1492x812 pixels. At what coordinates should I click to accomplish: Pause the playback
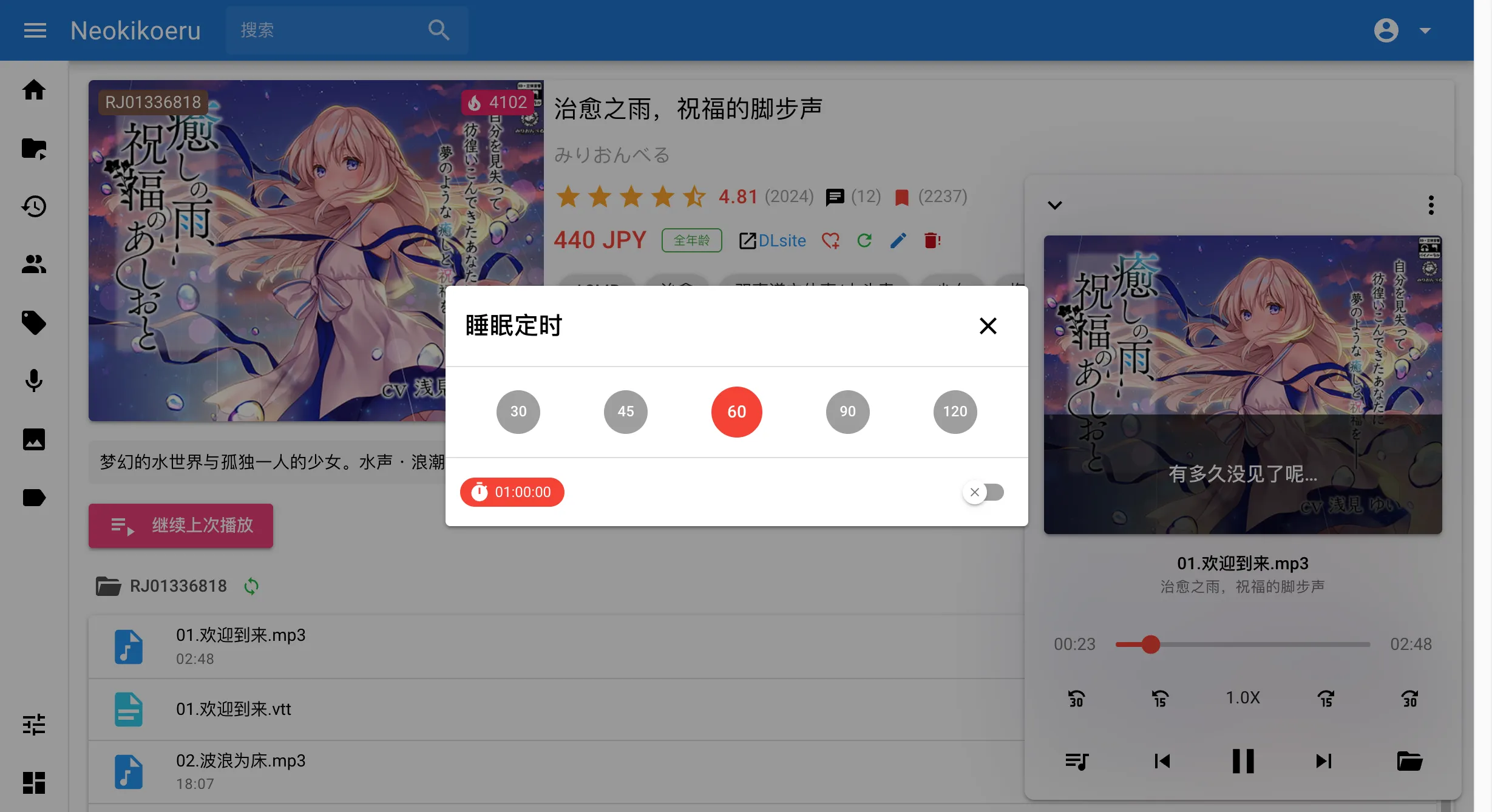(x=1243, y=761)
